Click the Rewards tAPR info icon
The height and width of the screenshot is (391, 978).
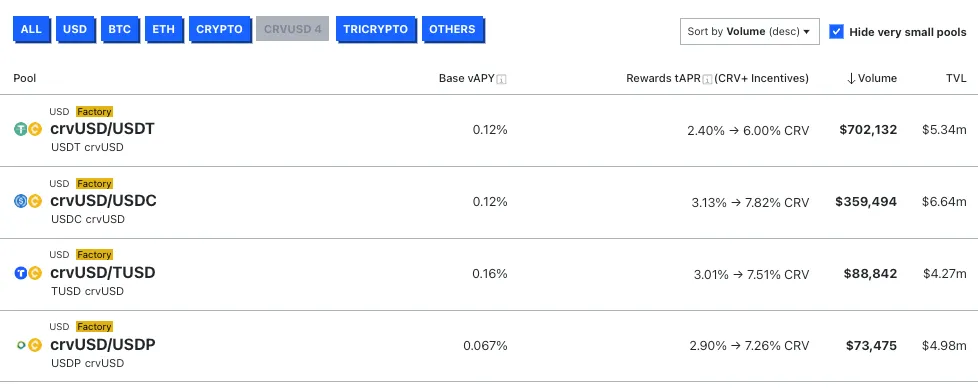[707, 79]
